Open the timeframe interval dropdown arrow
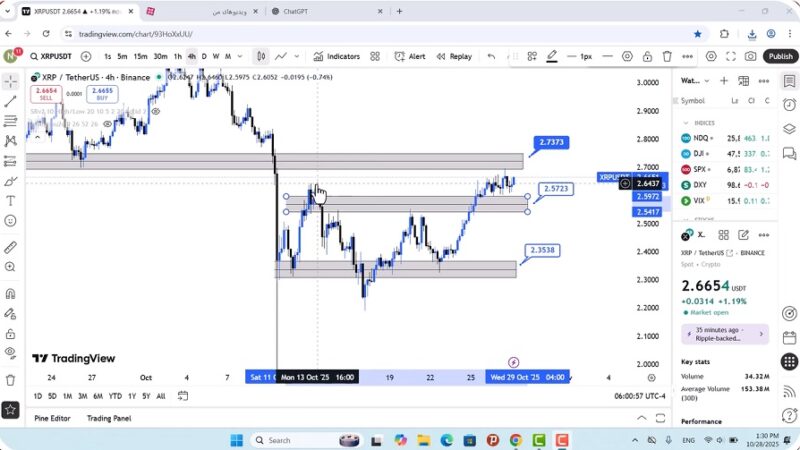800x450 pixels. (x=240, y=56)
